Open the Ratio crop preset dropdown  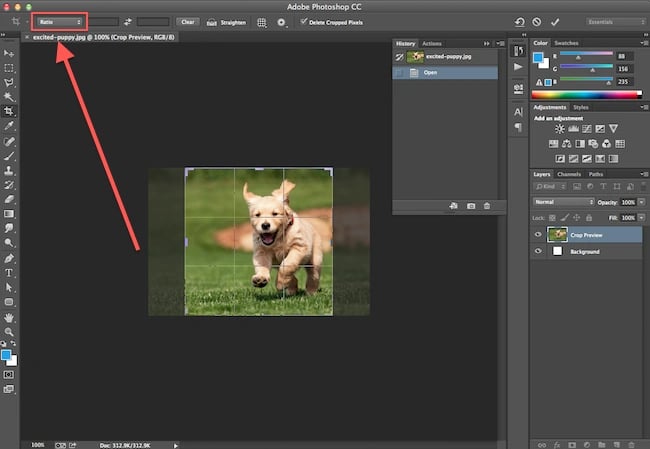pyautogui.click(x=59, y=21)
